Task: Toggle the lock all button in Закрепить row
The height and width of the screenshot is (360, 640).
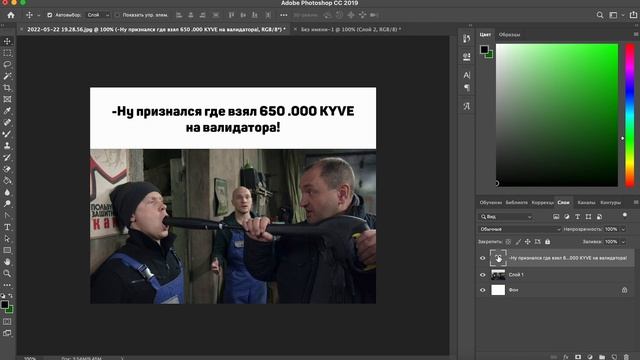Action: [x=547, y=242]
